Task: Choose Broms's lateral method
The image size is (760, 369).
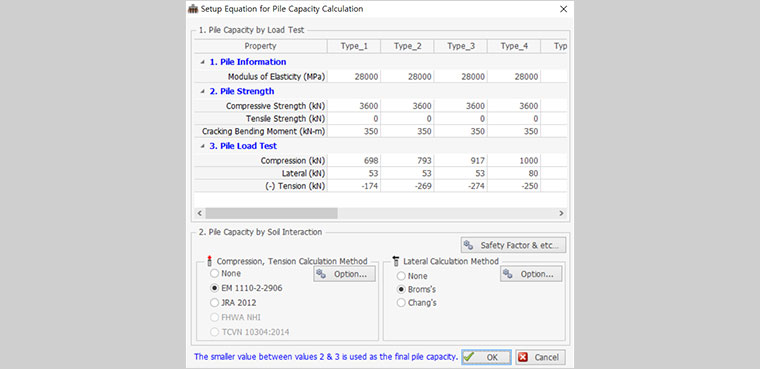Action: point(401,289)
